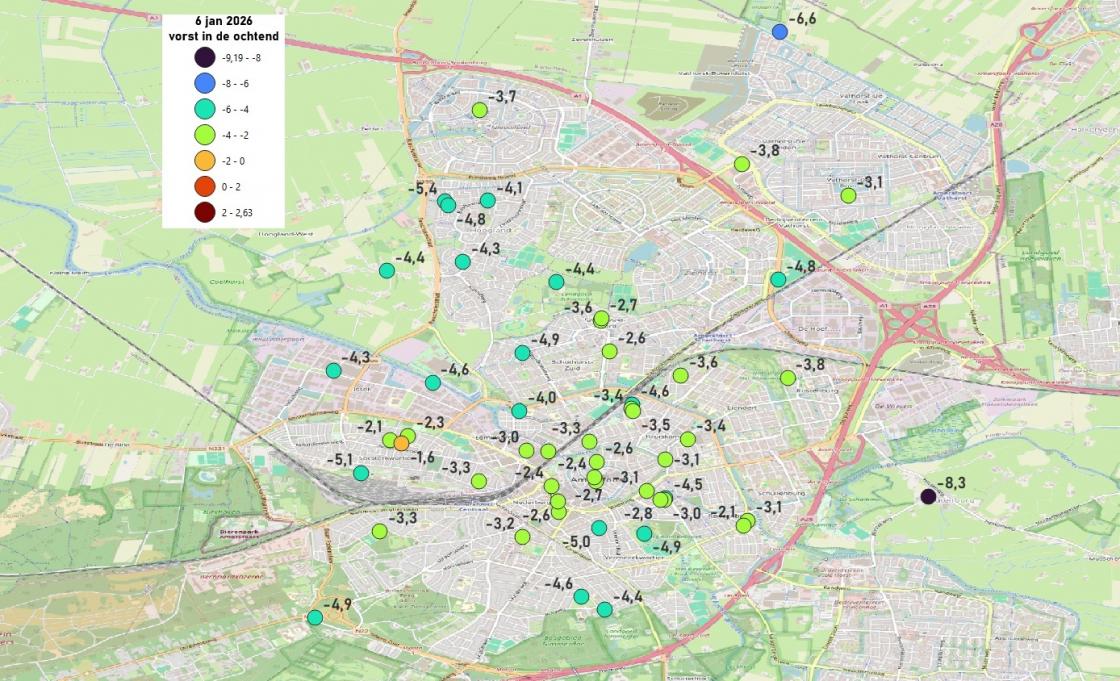Select the orange -1,6 marker in the city center

(401, 443)
